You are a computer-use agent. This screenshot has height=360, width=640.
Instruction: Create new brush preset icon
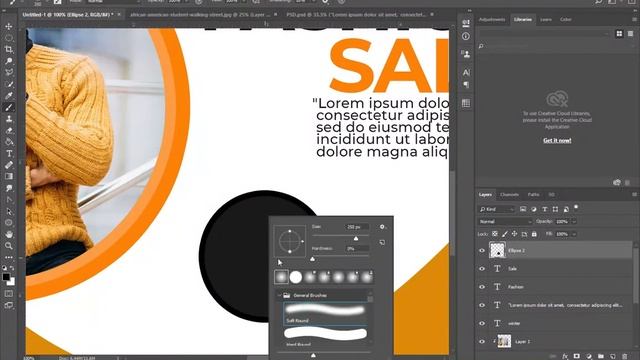[382, 242]
